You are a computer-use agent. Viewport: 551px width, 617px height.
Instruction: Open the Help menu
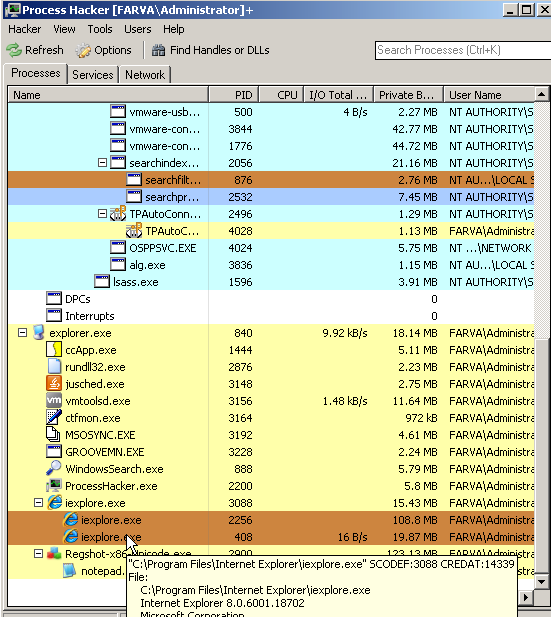click(174, 29)
